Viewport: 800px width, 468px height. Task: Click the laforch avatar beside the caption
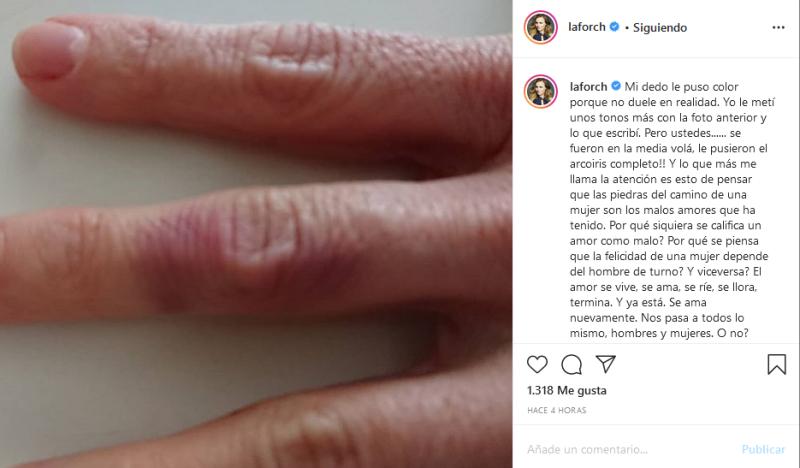(x=540, y=91)
